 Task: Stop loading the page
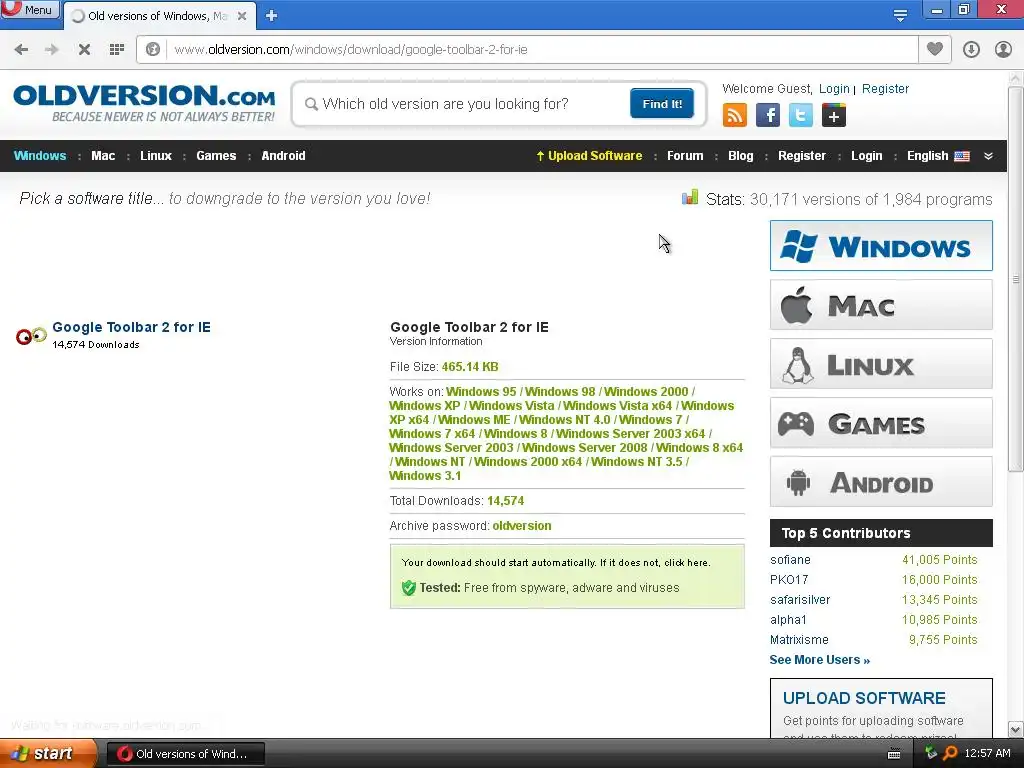(x=84, y=50)
